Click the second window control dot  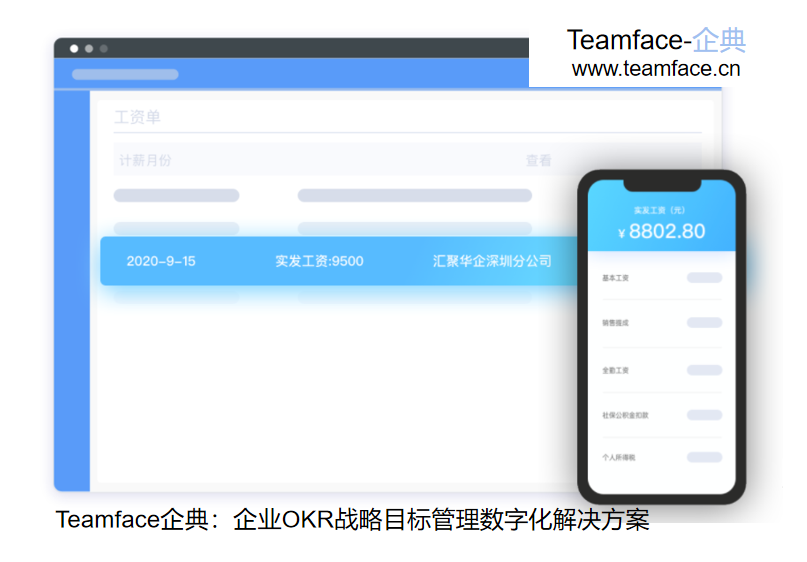tap(89, 48)
